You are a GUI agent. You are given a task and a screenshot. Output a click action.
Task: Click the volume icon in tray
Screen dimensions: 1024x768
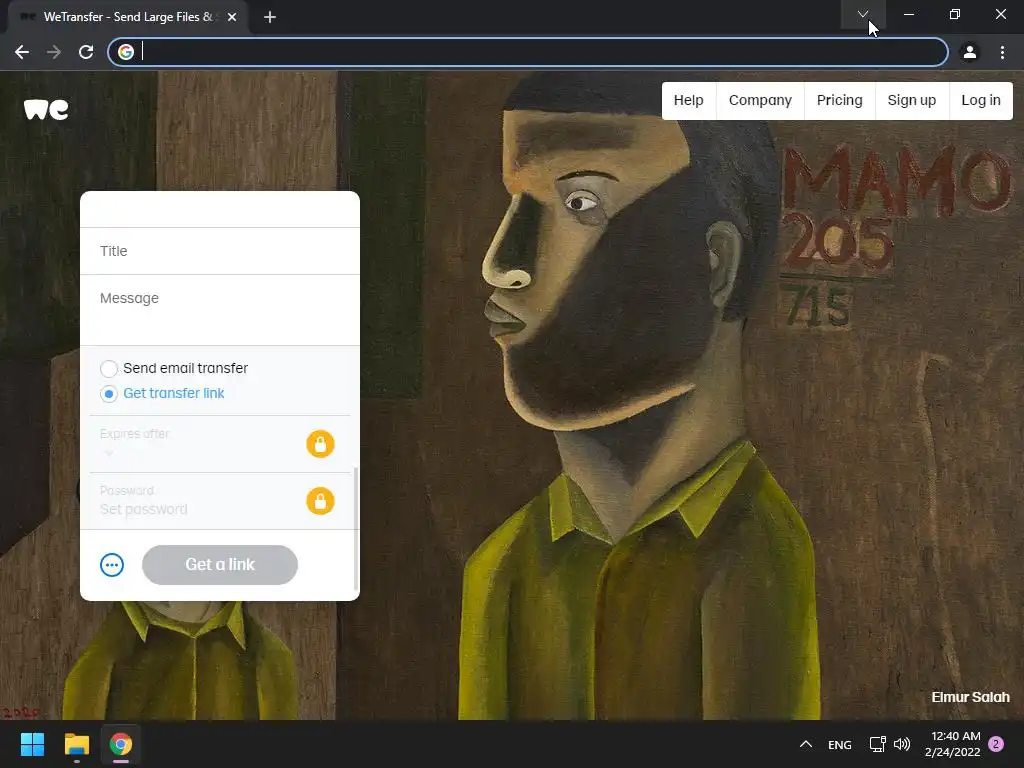(902, 744)
